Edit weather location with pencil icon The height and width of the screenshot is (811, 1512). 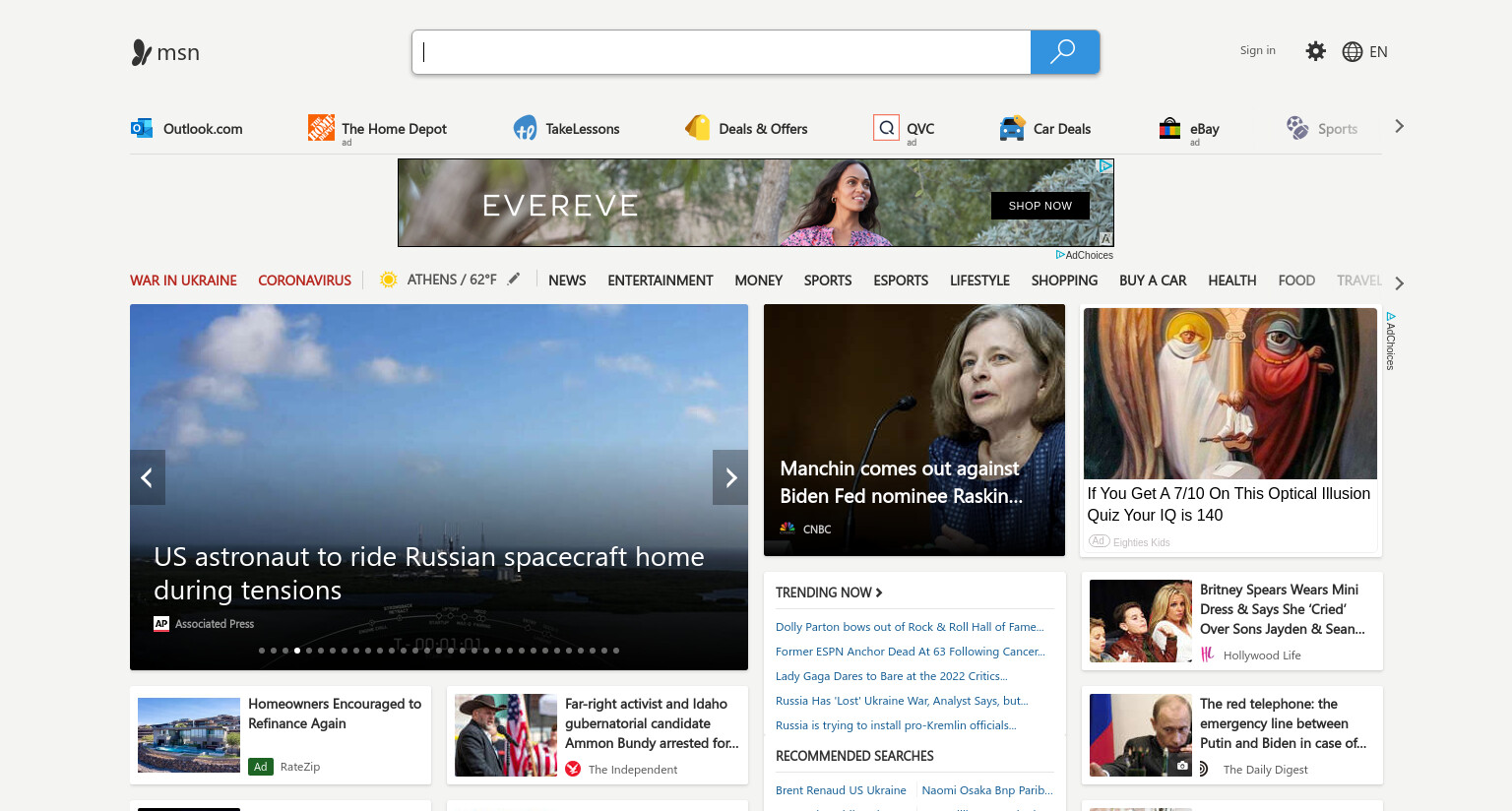click(x=514, y=280)
